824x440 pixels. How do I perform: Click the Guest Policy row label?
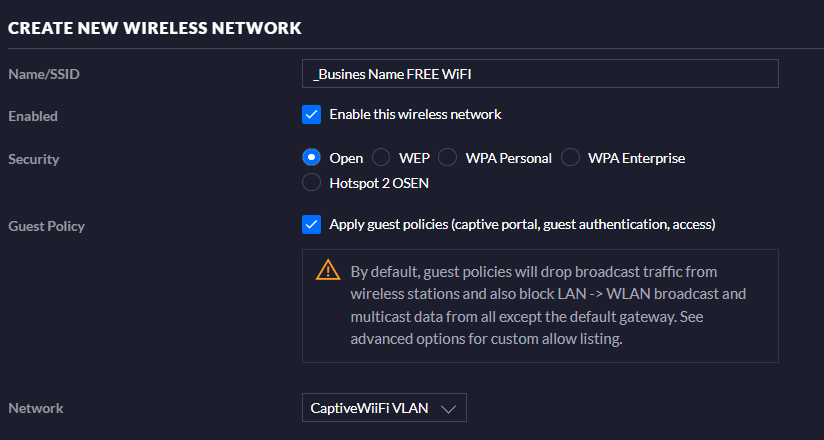46,226
